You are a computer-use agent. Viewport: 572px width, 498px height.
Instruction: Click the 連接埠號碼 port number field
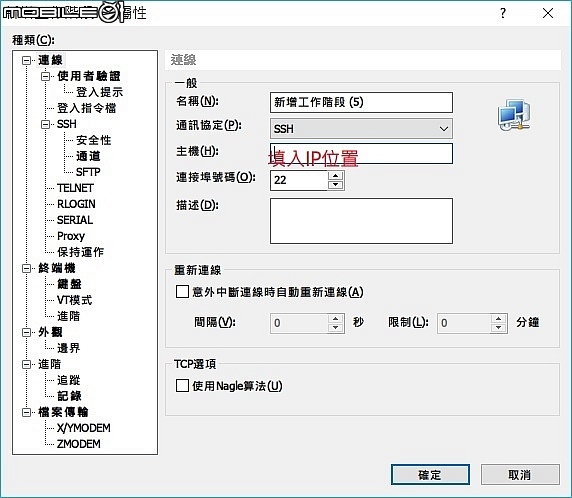[299, 180]
